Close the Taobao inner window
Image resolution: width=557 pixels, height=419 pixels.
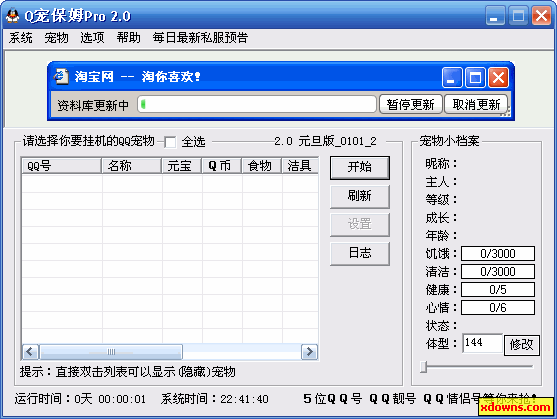(x=498, y=77)
